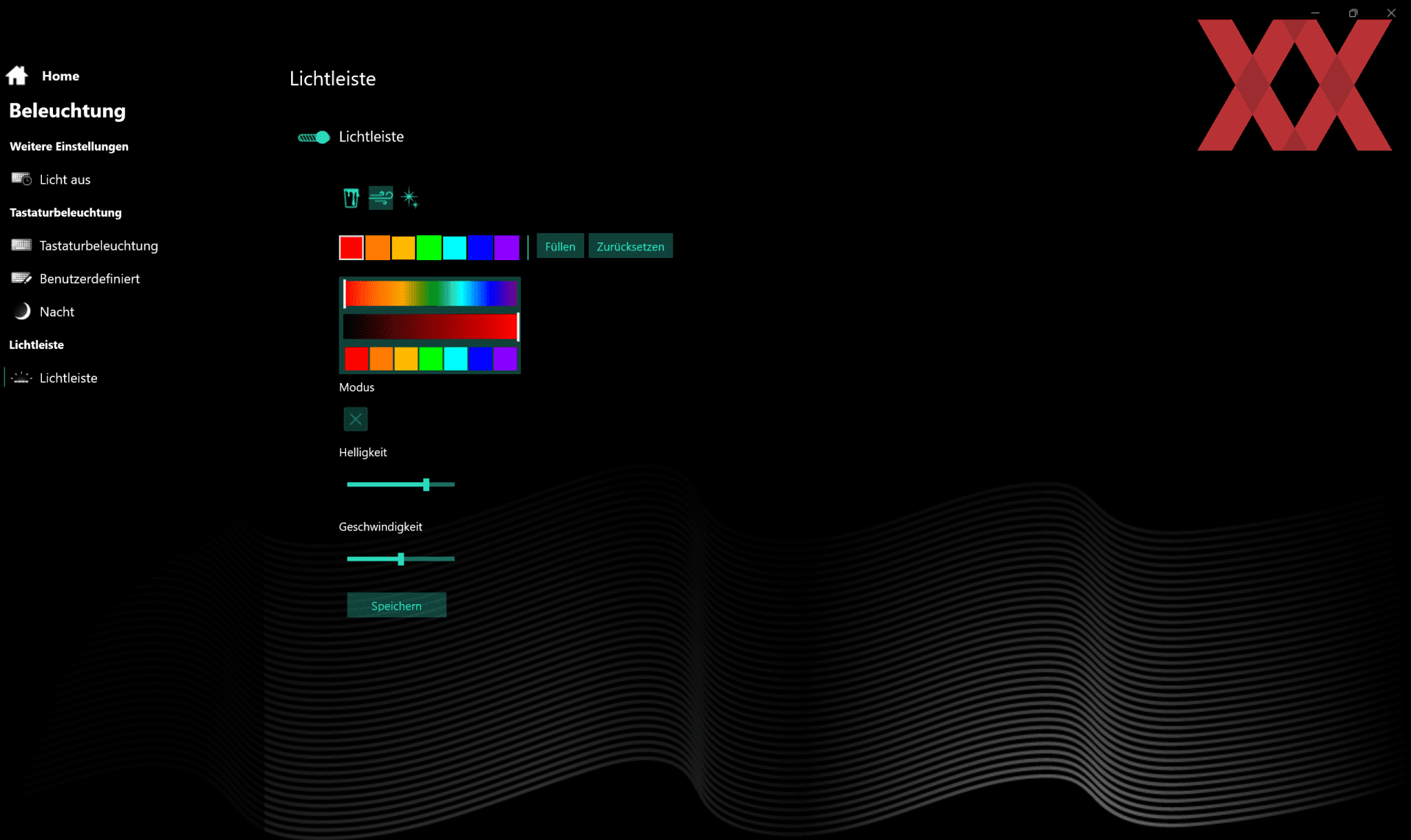Select the sparkle star effect icon
1411x840 pixels.
[x=410, y=198]
